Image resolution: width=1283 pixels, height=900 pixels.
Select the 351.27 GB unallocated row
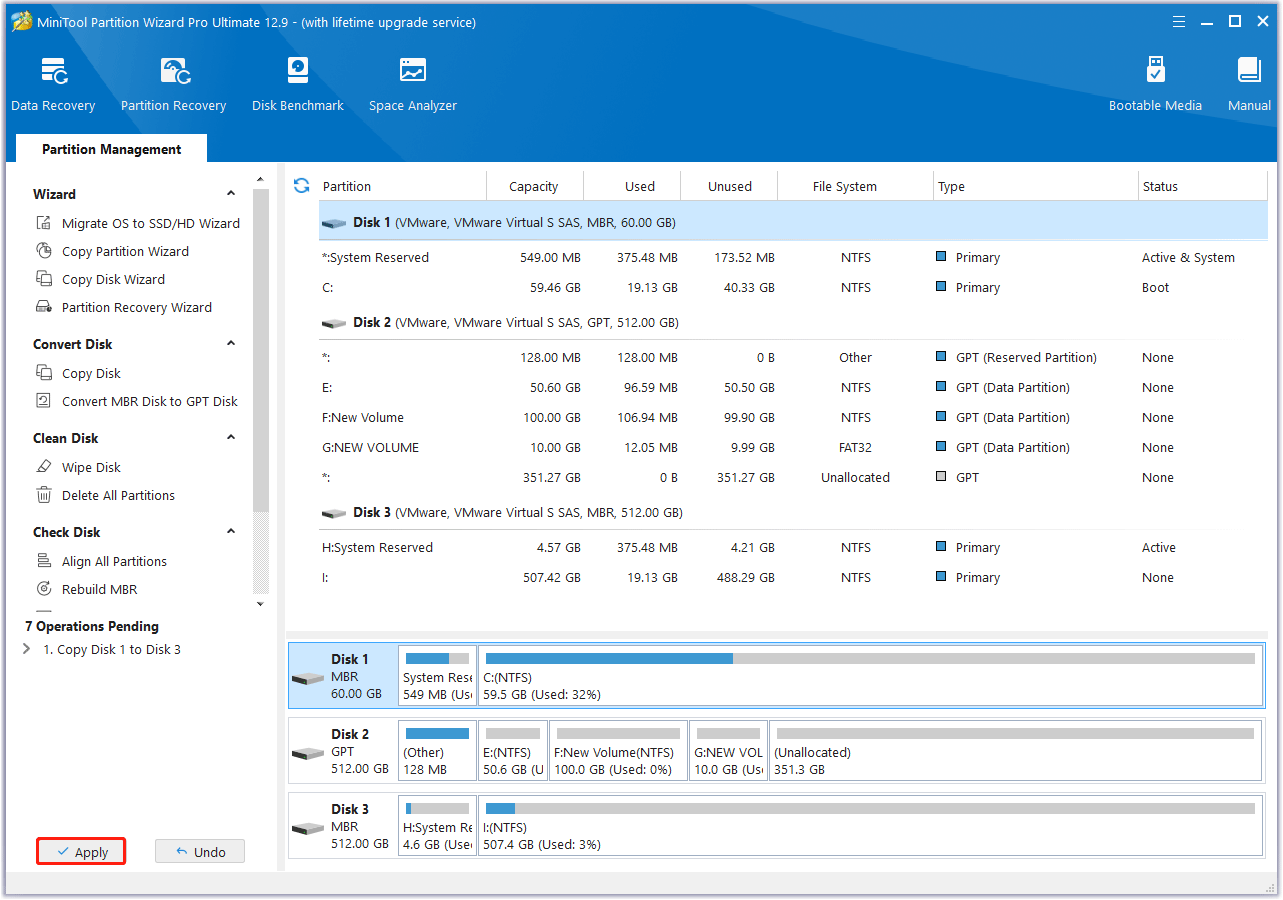(793, 477)
